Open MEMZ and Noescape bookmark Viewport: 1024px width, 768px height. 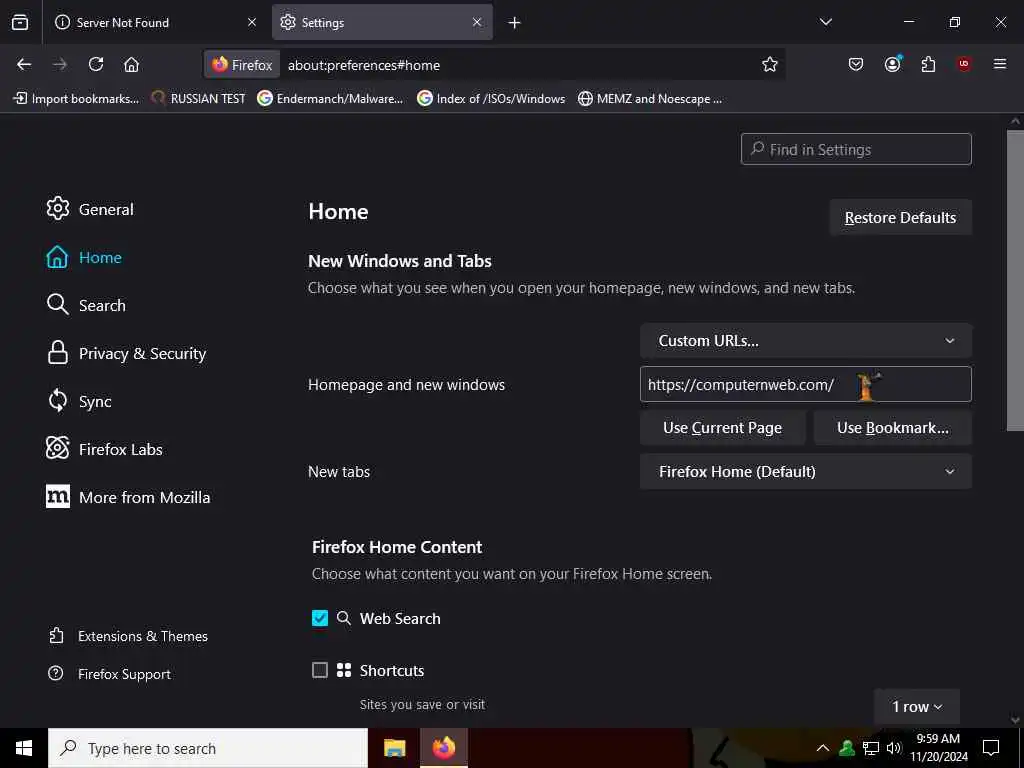(650, 99)
